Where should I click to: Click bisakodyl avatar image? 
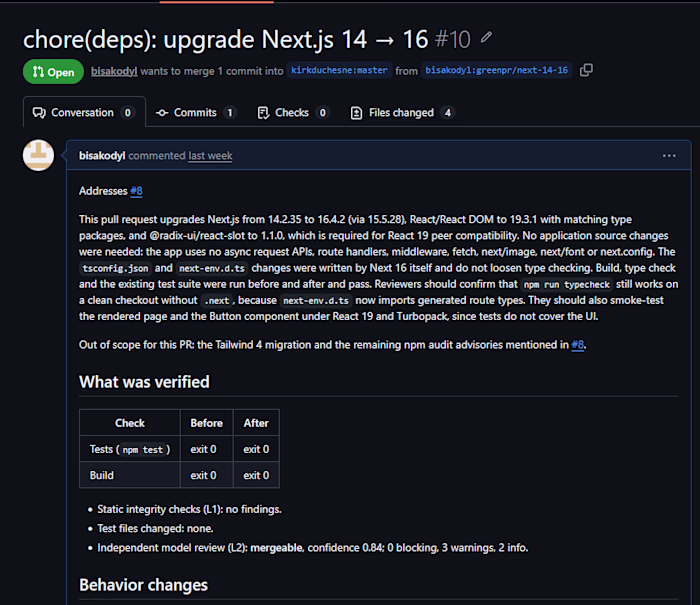[38, 155]
